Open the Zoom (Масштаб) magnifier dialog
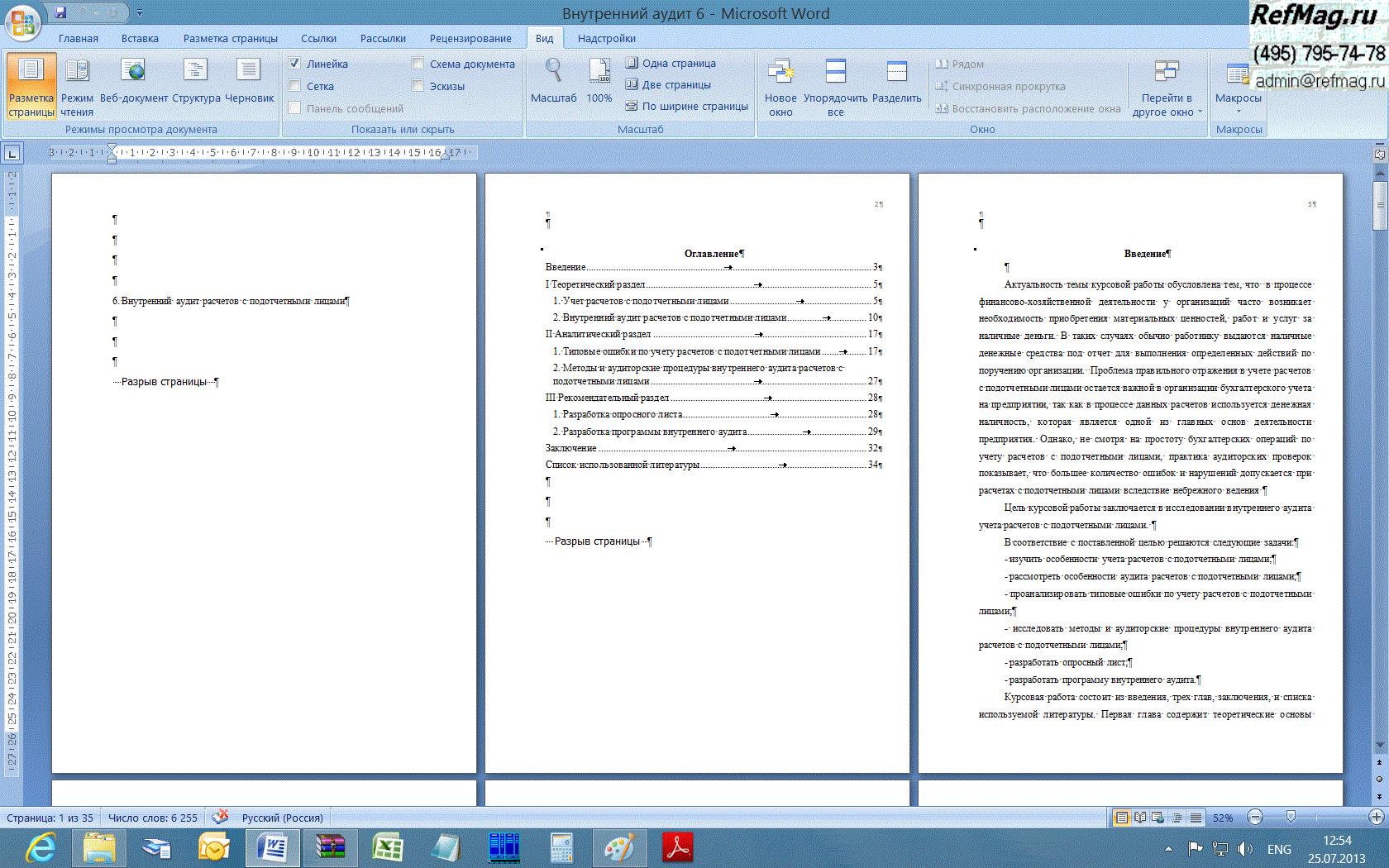Screen dimensions: 1389x868 point(553,83)
